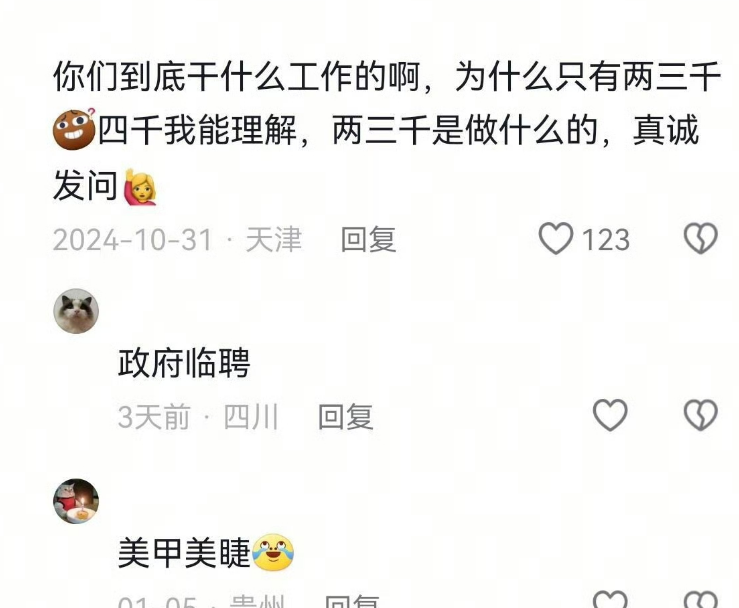Dislike the 美甲美睫 reply
Screen dimensions: 739x608
click(700, 599)
